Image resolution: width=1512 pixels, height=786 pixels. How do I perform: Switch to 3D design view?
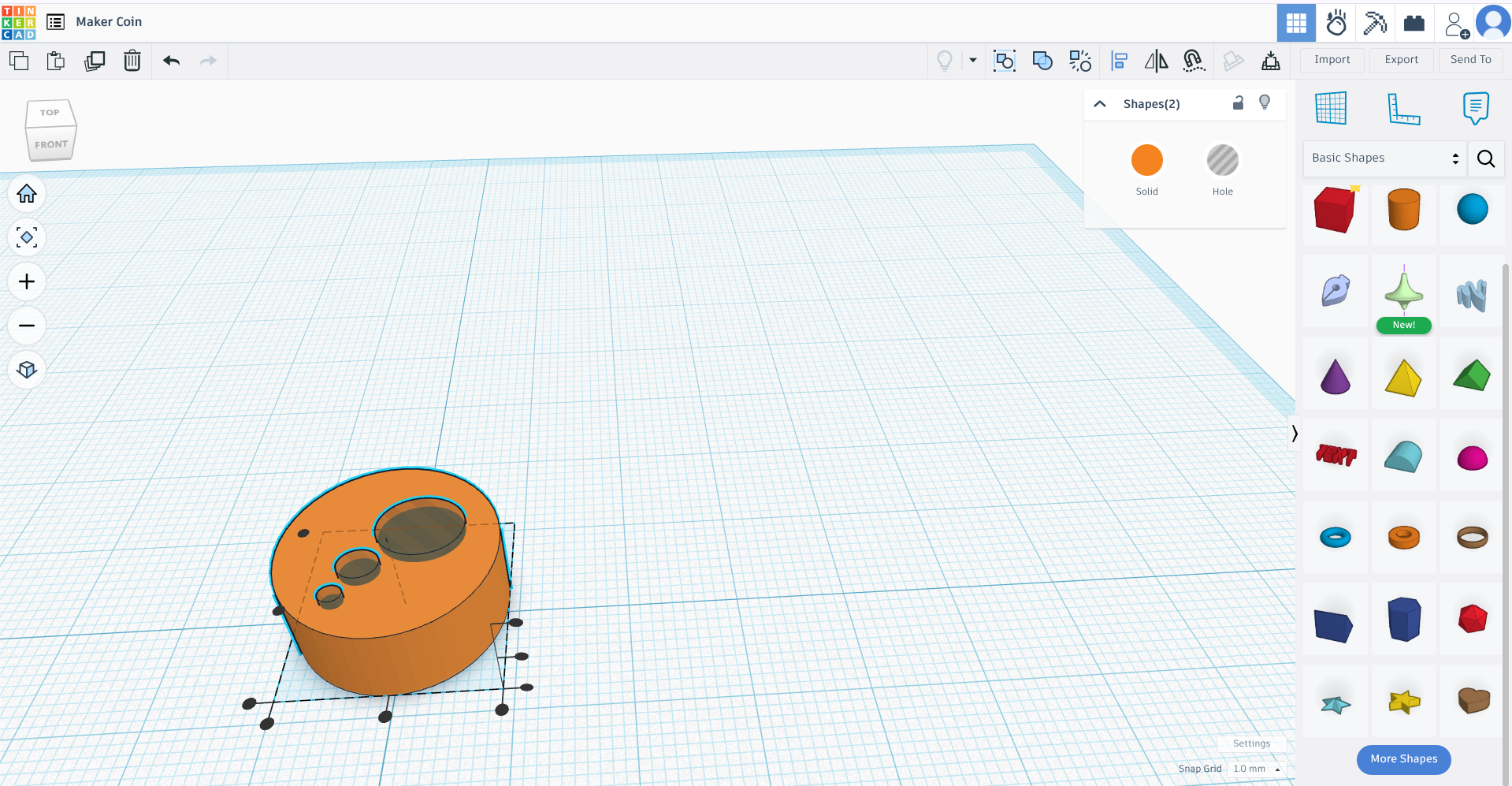1296,23
